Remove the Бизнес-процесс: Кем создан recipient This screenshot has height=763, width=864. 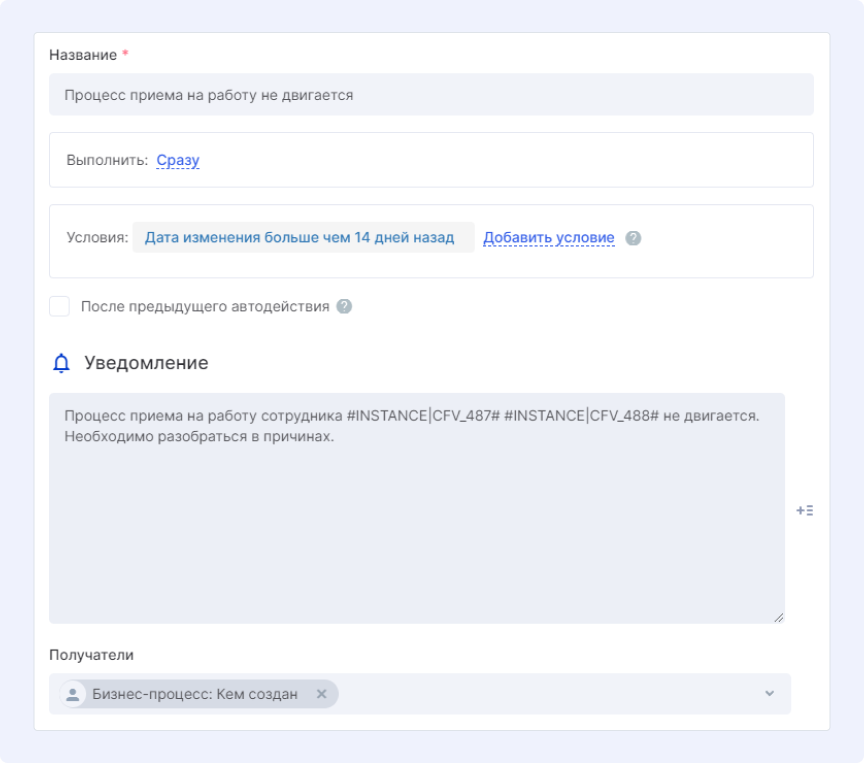point(321,694)
